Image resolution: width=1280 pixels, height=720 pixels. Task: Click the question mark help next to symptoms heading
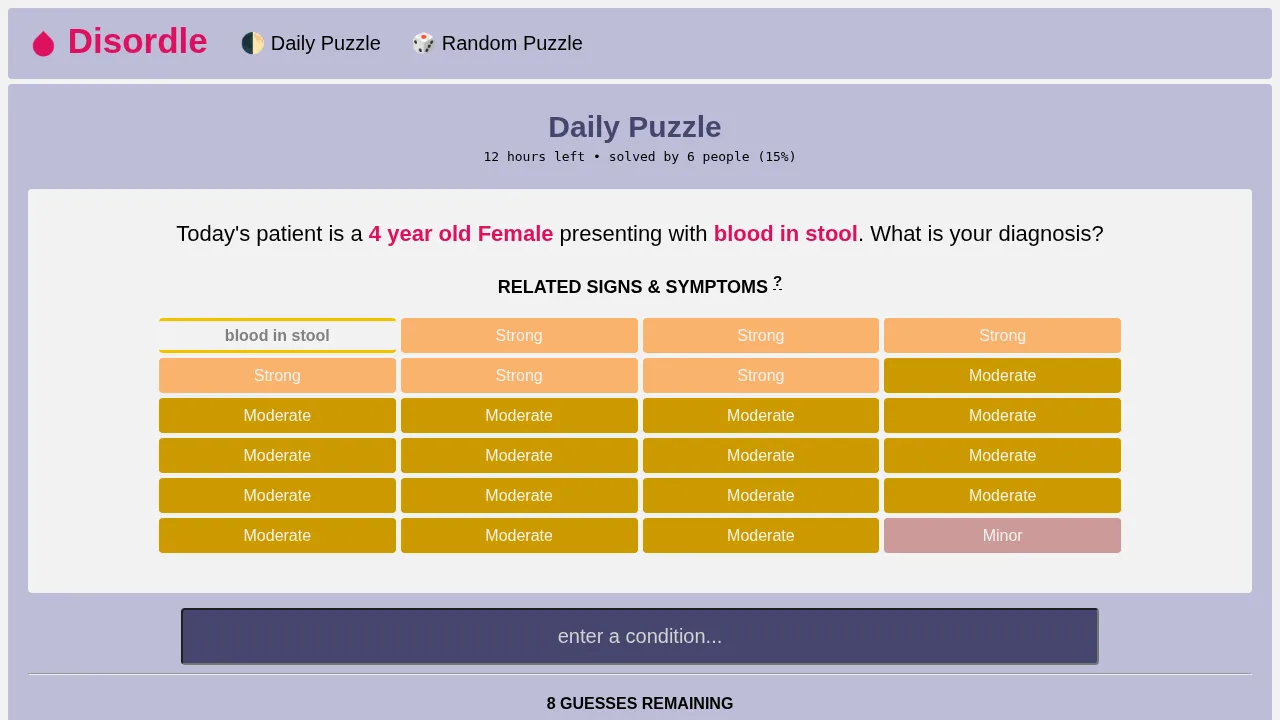[777, 283]
